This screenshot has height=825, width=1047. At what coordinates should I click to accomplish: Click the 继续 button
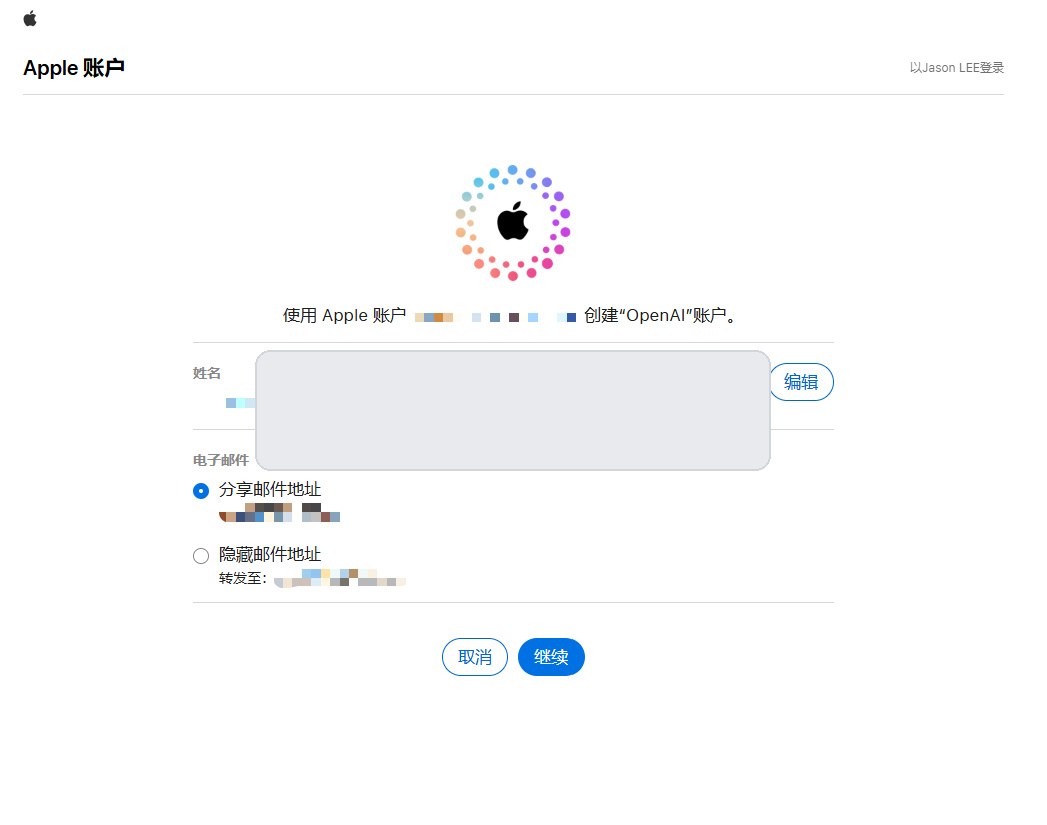pyautogui.click(x=552, y=657)
